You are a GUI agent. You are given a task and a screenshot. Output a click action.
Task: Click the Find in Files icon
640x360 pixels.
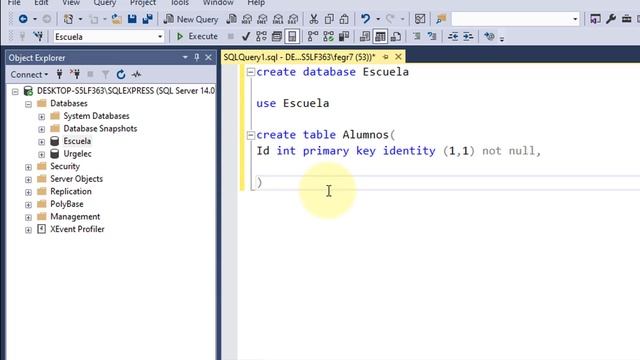[441, 19]
